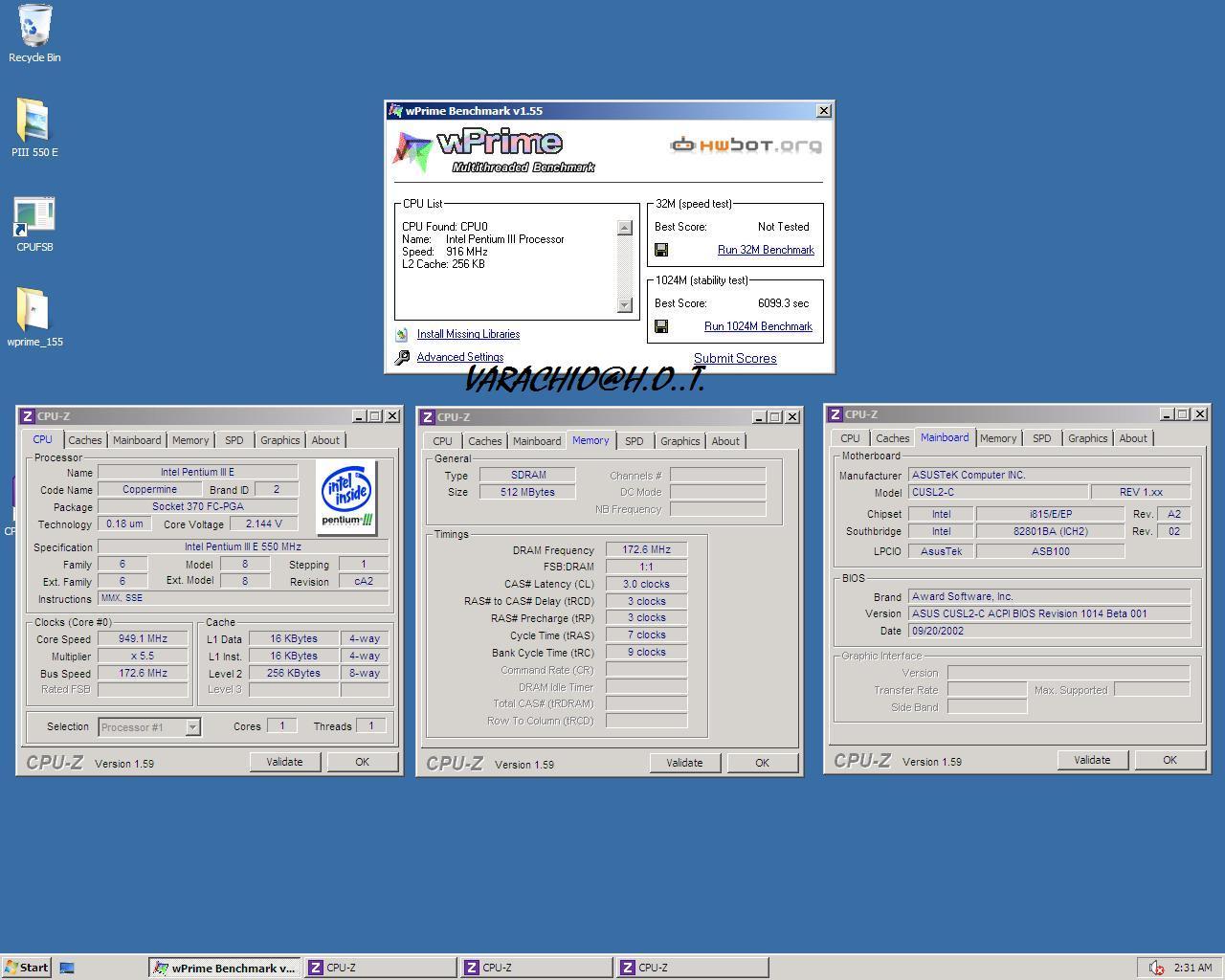Click the hwbot.org logo in wPrime
Viewport: 1225px width, 980px height.
[746, 145]
